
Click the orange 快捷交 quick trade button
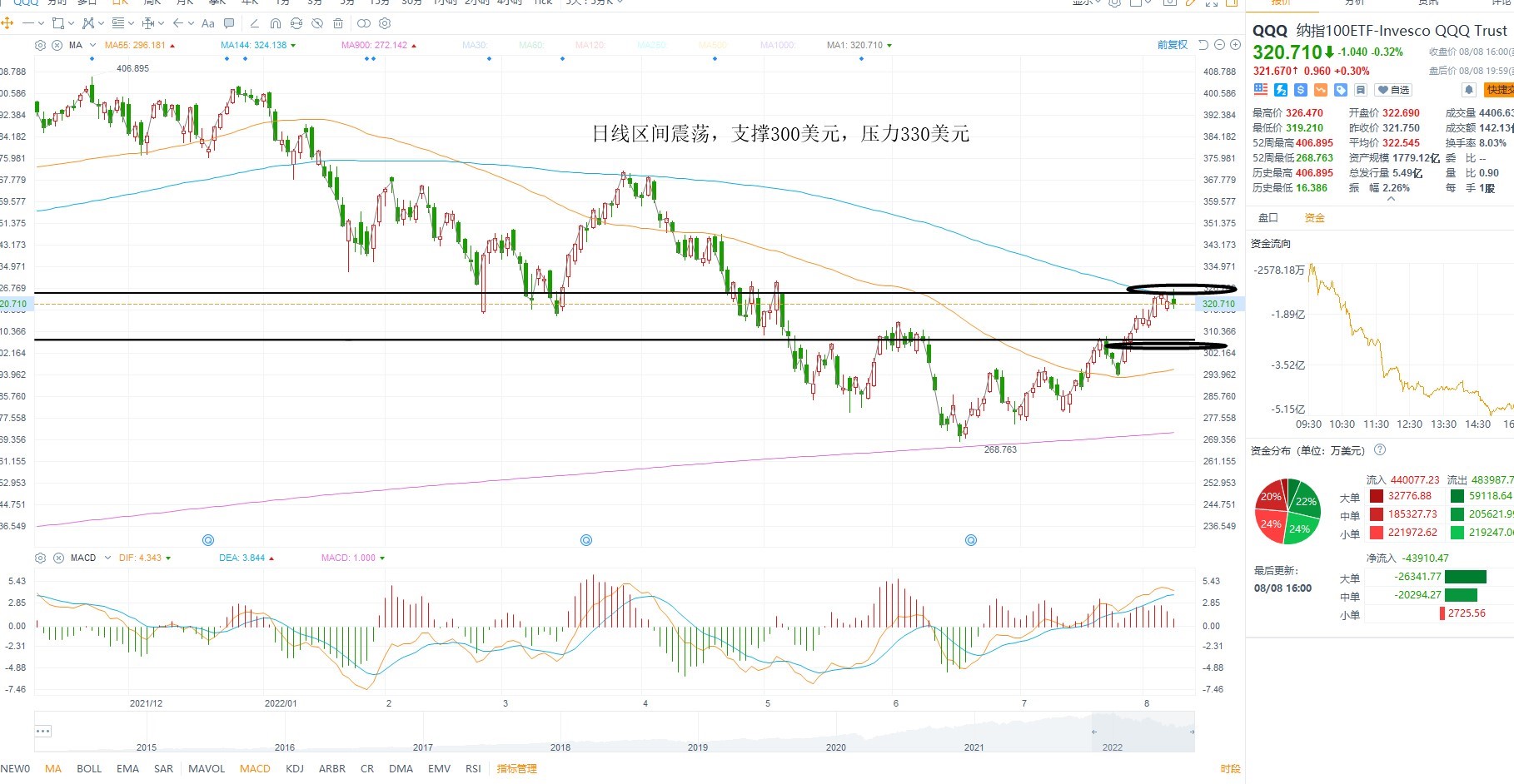[1499, 90]
